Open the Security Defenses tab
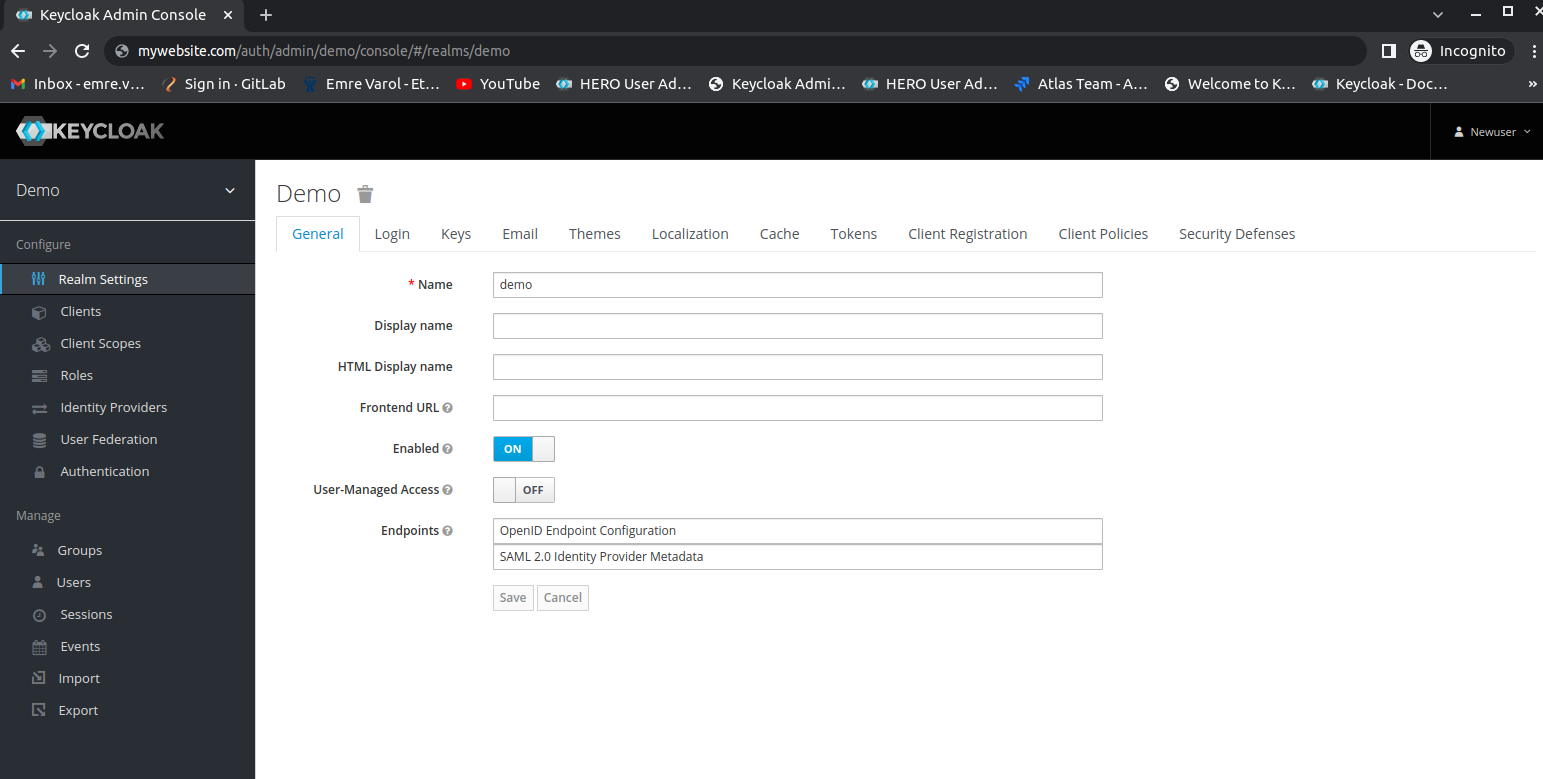The image size is (1543, 779). point(1237,233)
